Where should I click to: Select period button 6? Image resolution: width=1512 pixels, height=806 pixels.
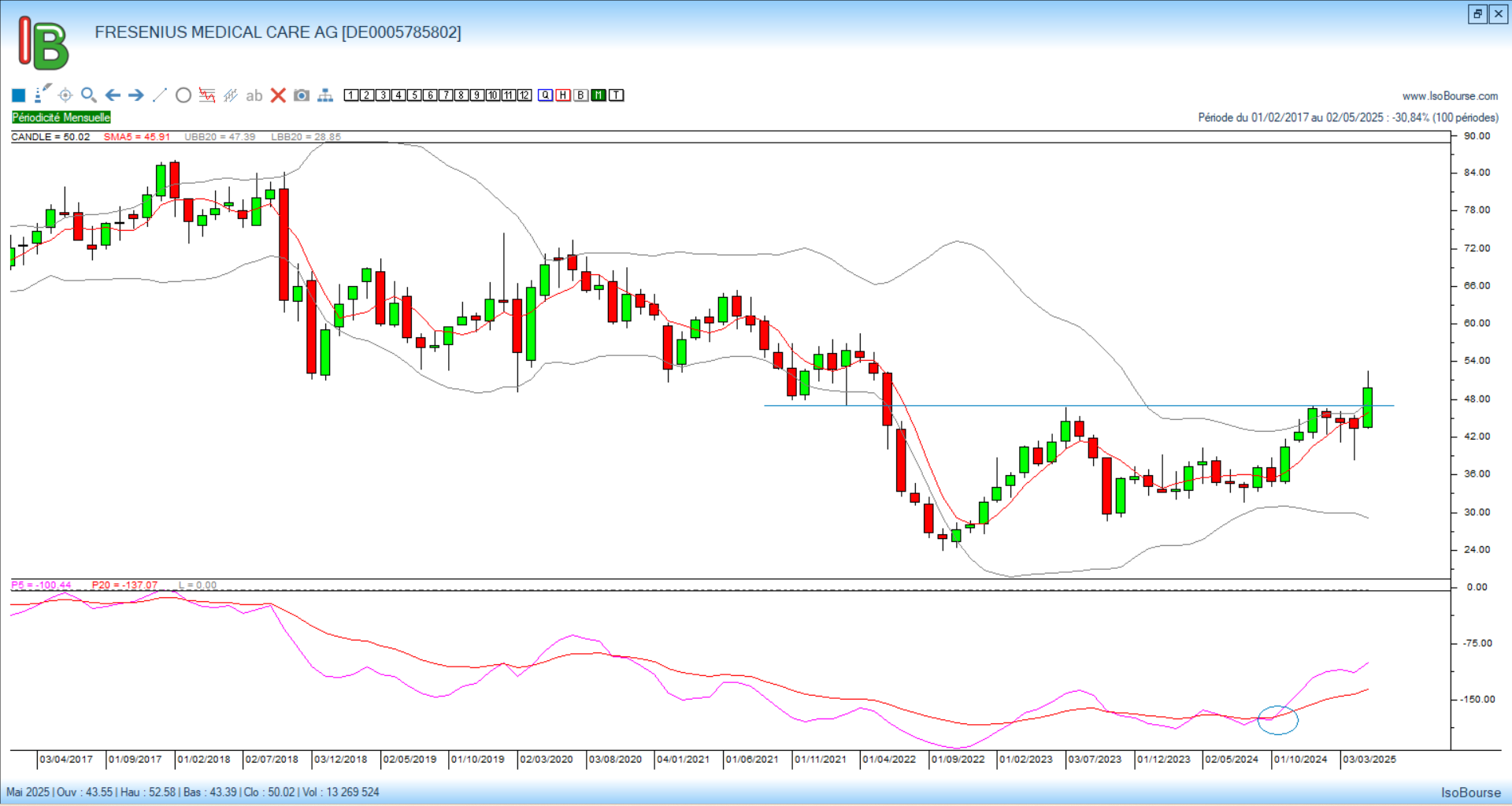pyautogui.click(x=430, y=95)
